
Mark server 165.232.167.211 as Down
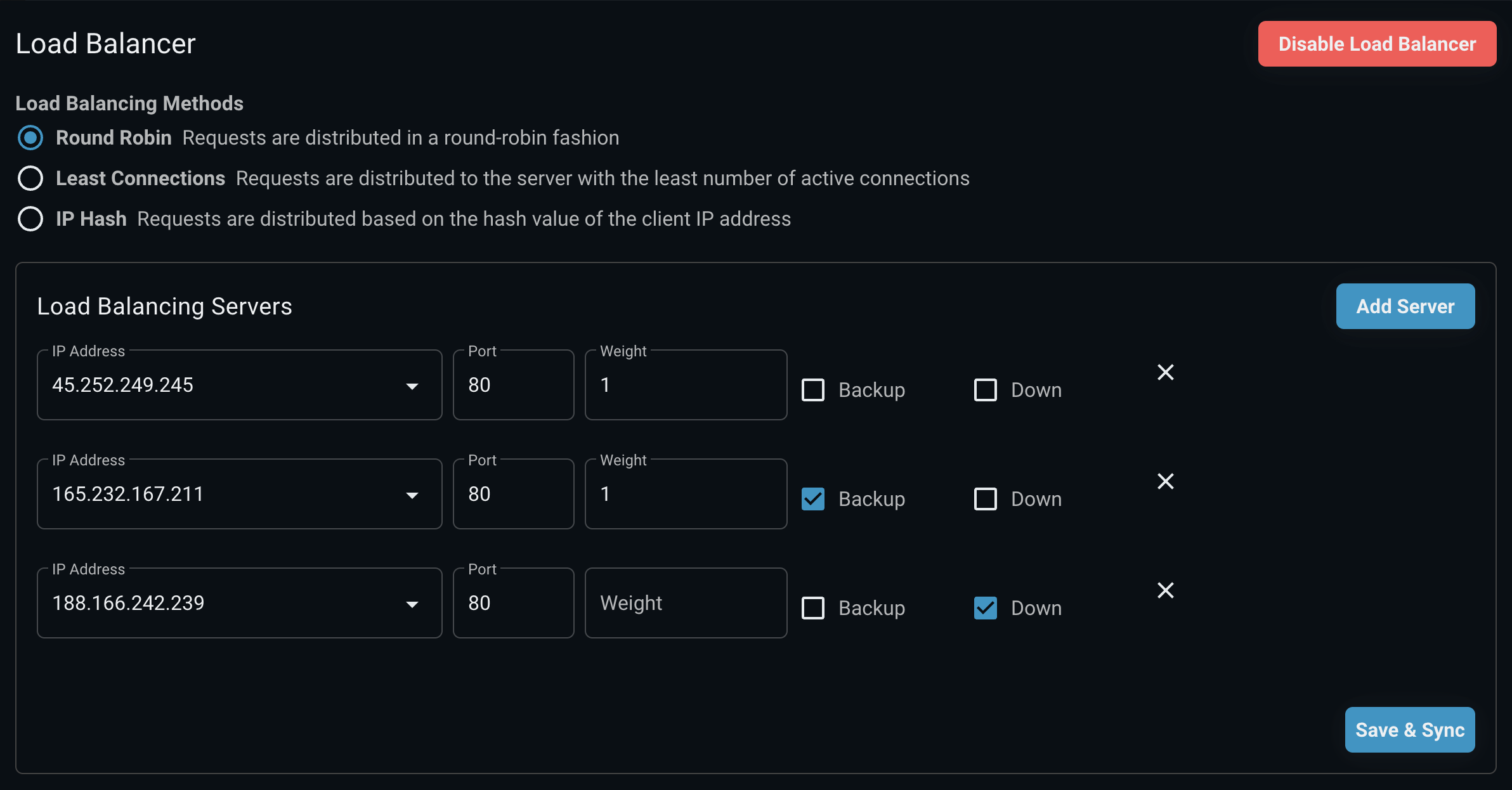click(x=985, y=499)
